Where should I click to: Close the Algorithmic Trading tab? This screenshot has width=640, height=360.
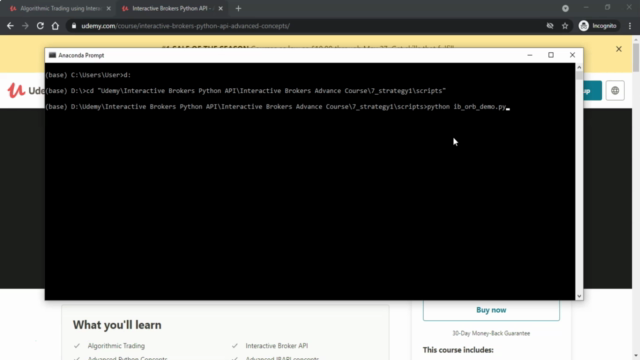tap(109, 8)
